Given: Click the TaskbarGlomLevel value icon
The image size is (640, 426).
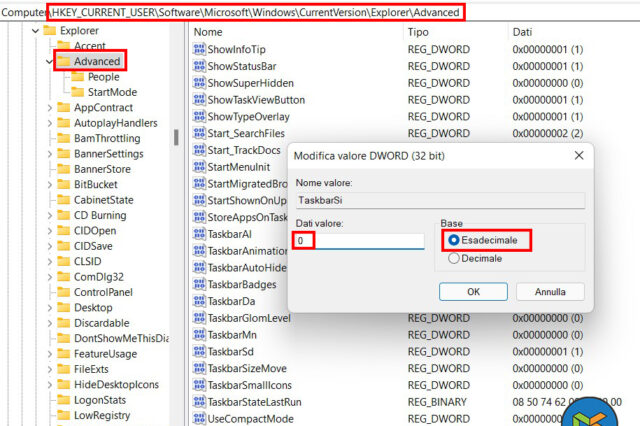Looking at the screenshot, I should pyautogui.click(x=199, y=318).
